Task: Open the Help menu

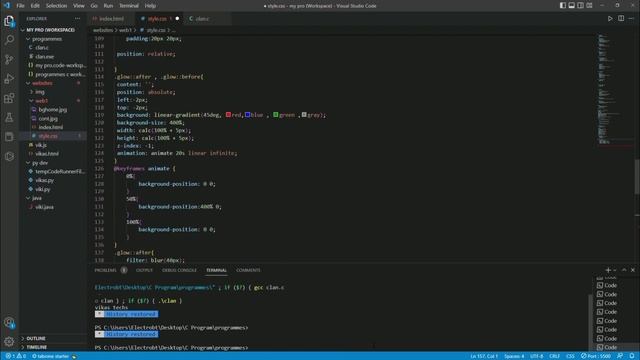Action: pyautogui.click(x=150, y=6)
